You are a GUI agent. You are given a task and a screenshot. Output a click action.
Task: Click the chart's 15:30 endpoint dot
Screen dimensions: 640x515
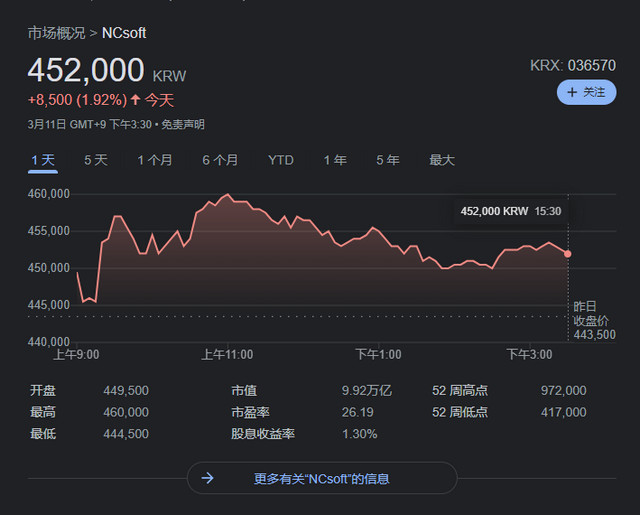pos(568,254)
